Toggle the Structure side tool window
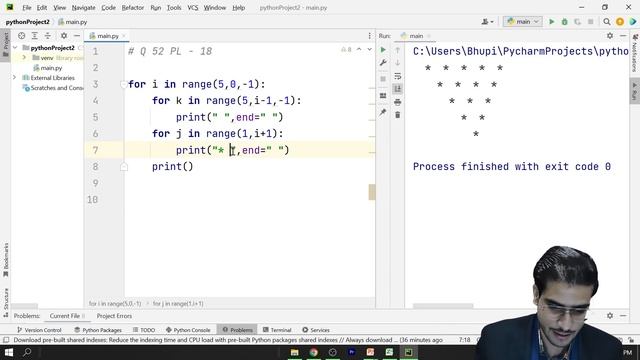The height and width of the screenshot is (360, 640). click(6, 302)
